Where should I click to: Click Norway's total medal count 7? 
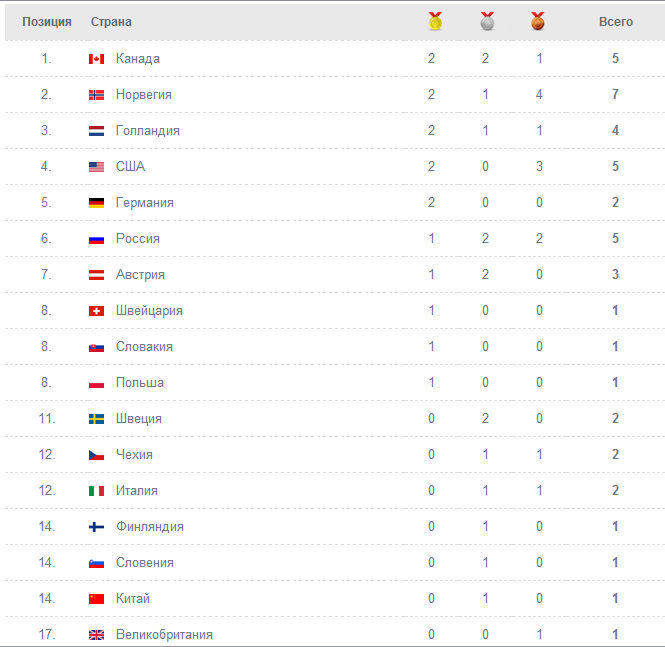point(615,94)
